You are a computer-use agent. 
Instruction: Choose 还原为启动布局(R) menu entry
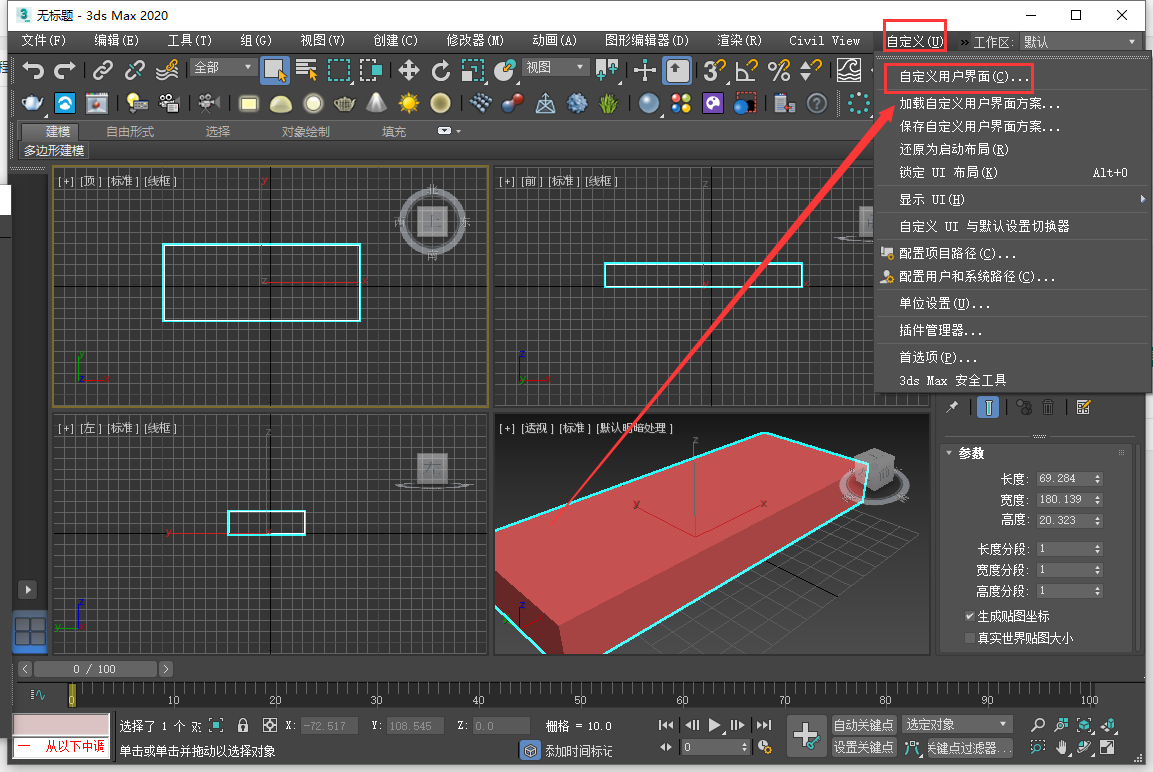click(x=954, y=149)
